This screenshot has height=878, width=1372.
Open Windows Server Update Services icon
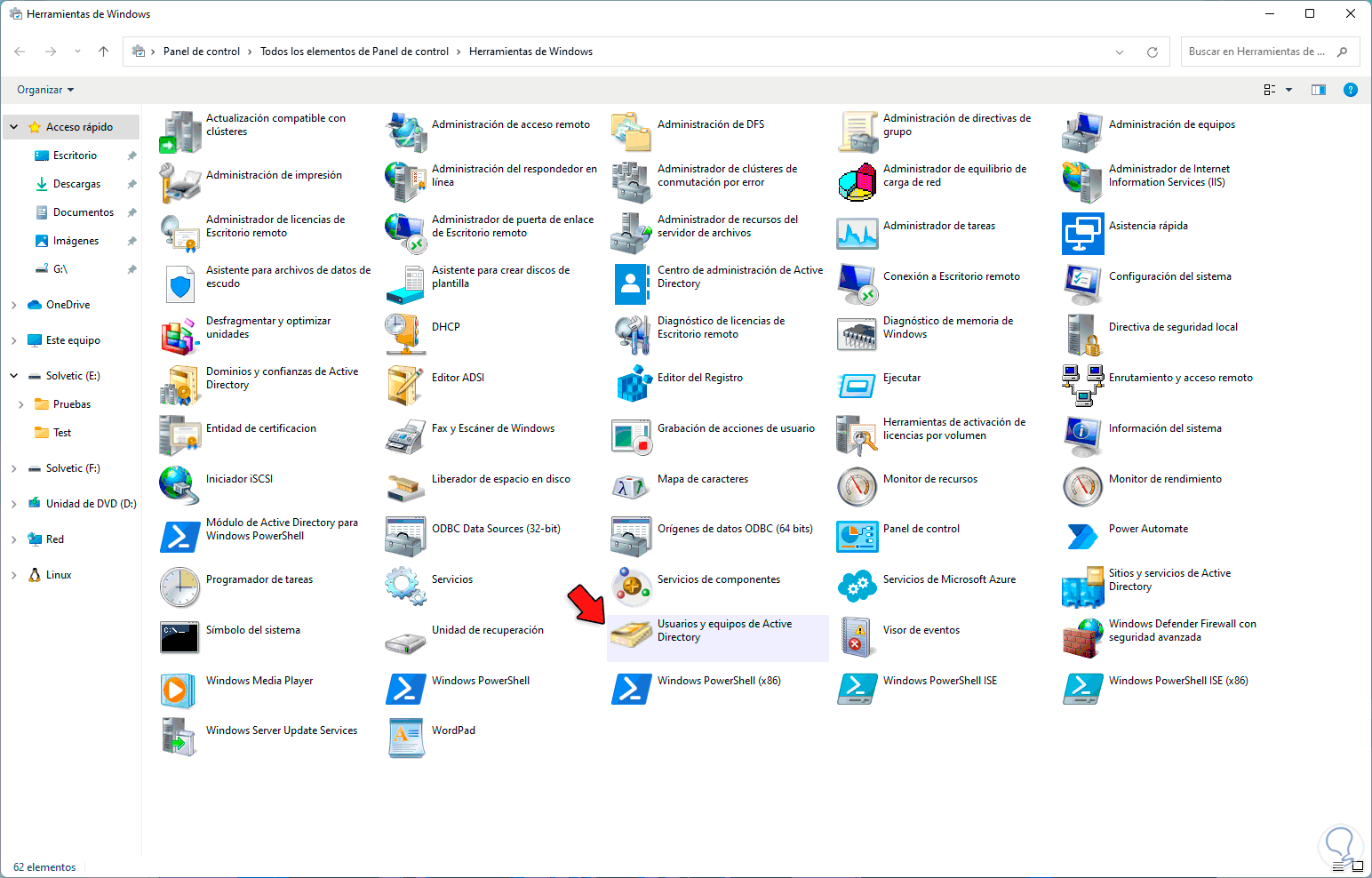pos(180,738)
